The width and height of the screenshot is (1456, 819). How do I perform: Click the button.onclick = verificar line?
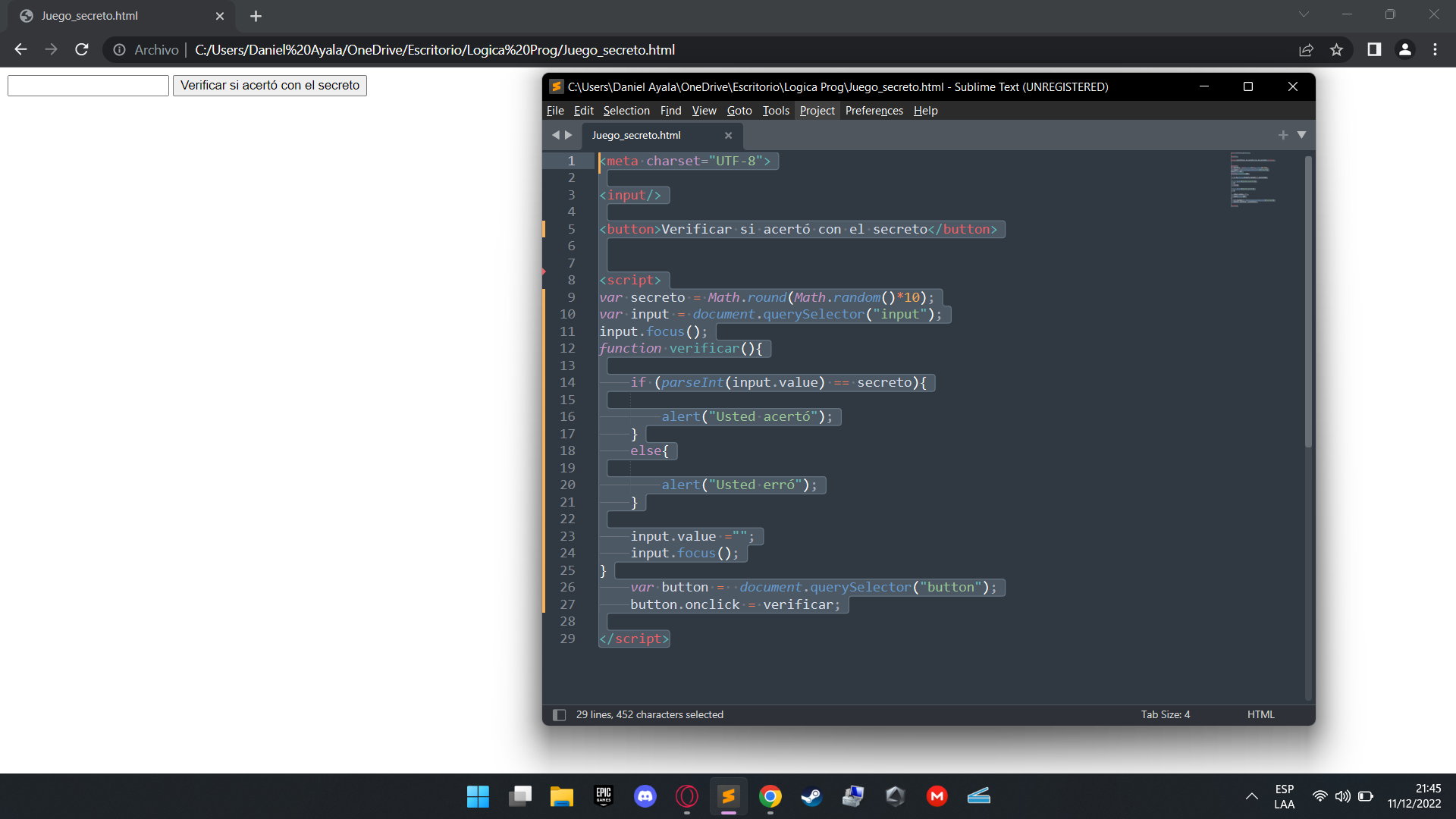(736, 604)
